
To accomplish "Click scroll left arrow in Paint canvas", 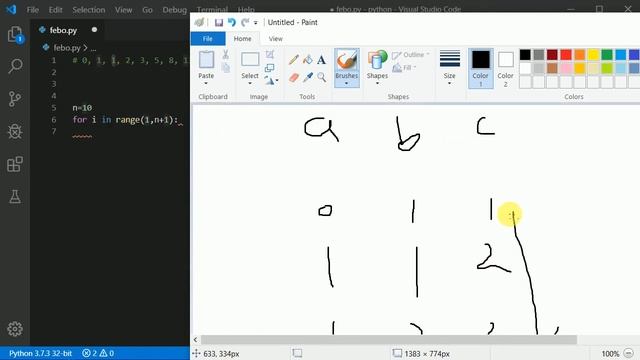I will [196, 340].
